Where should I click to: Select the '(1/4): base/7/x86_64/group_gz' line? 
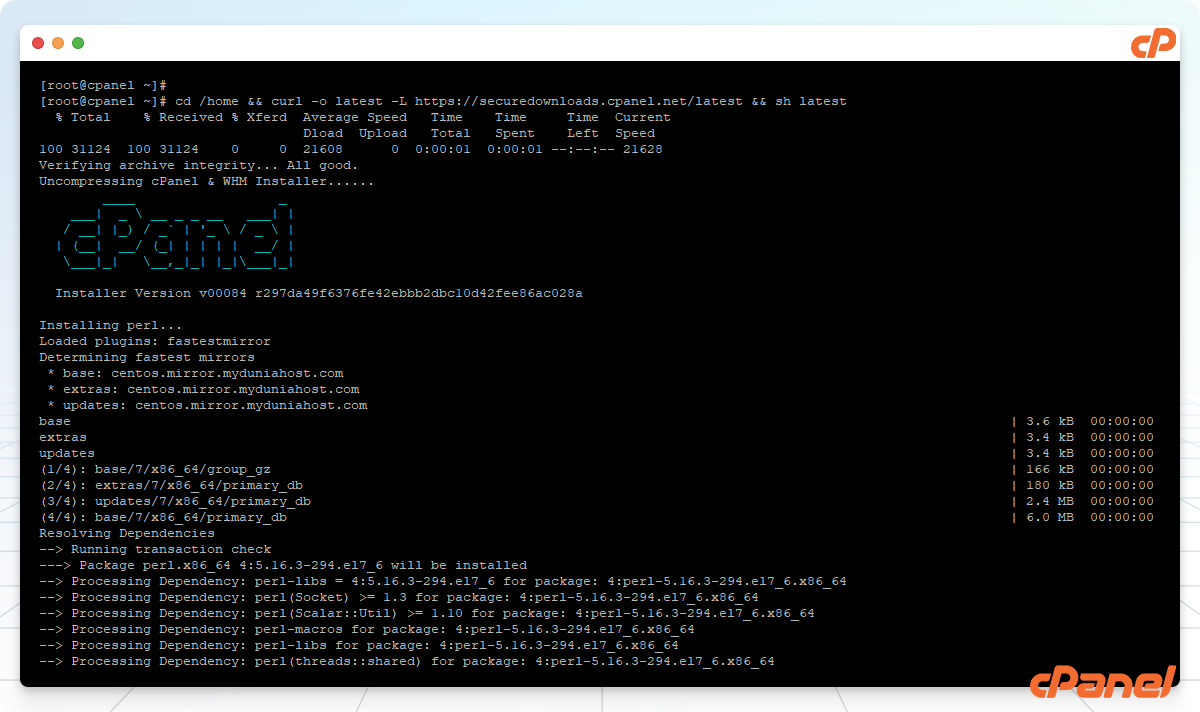click(x=154, y=469)
